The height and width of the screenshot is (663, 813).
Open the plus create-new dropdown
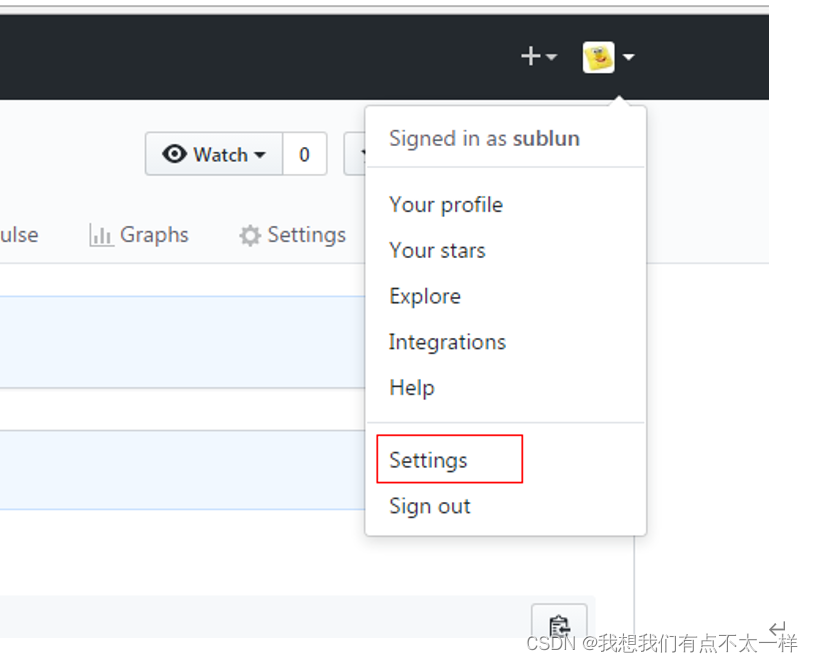[x=539, y=56]
